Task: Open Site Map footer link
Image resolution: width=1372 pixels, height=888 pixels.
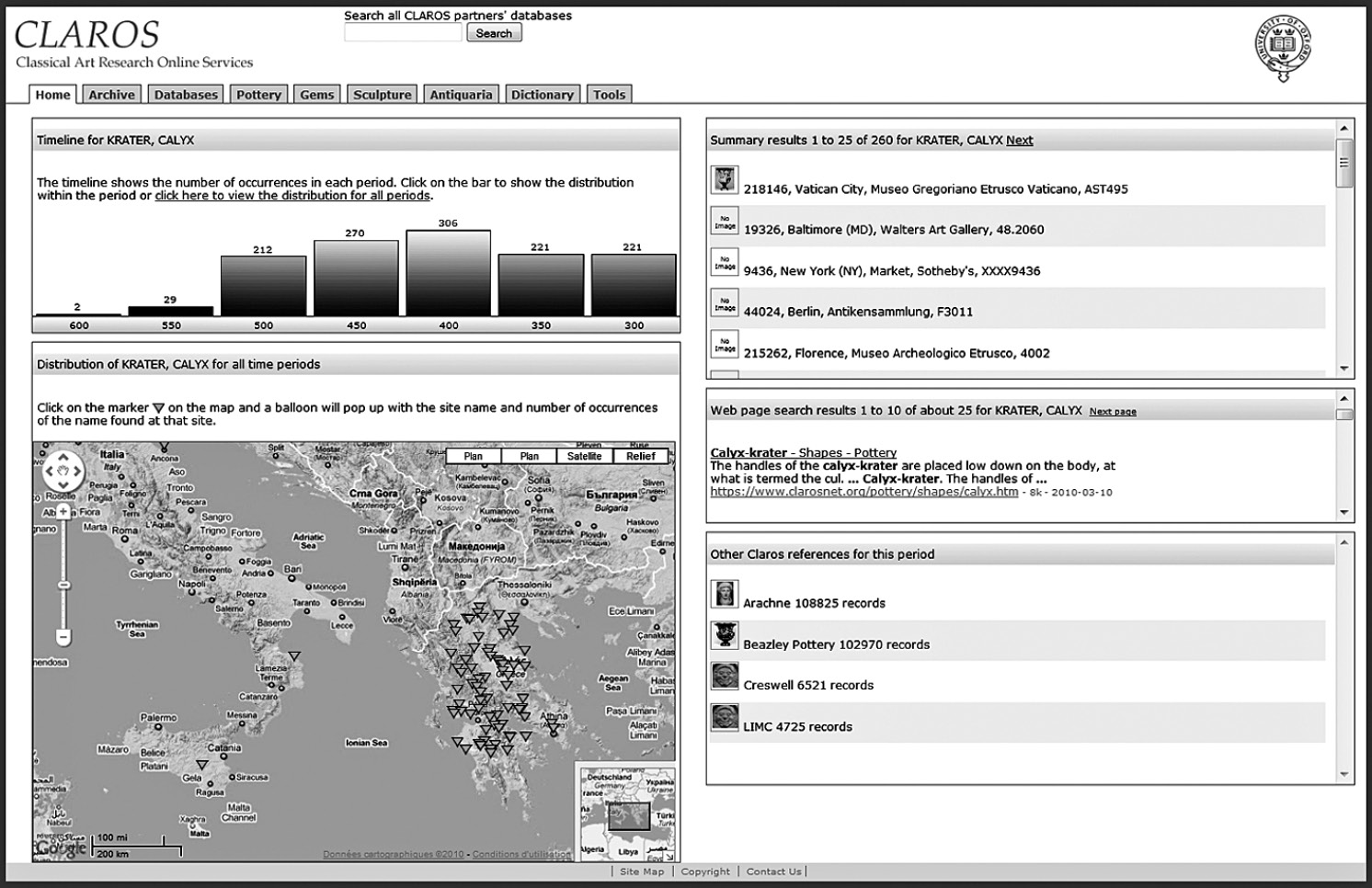Action: (x=642, y=871)
